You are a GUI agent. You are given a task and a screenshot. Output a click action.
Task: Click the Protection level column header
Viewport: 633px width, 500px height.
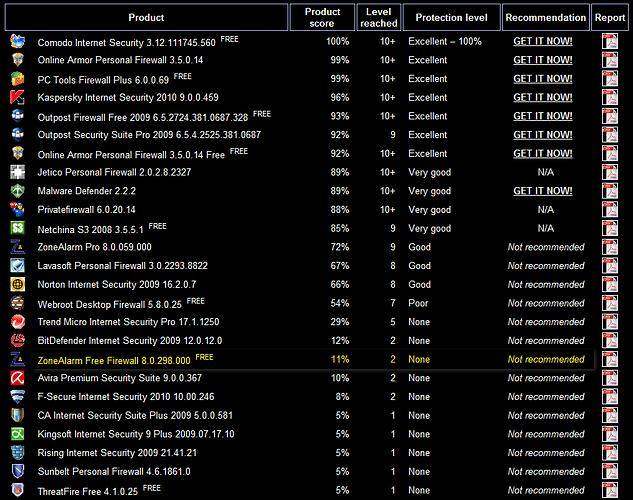point(451,17)
